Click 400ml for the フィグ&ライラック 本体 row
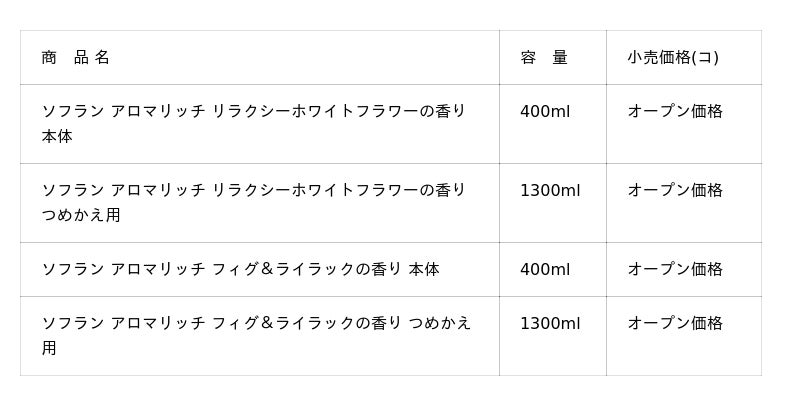The width and height of the screenshot is (800, 406). [x=545, y=269]
